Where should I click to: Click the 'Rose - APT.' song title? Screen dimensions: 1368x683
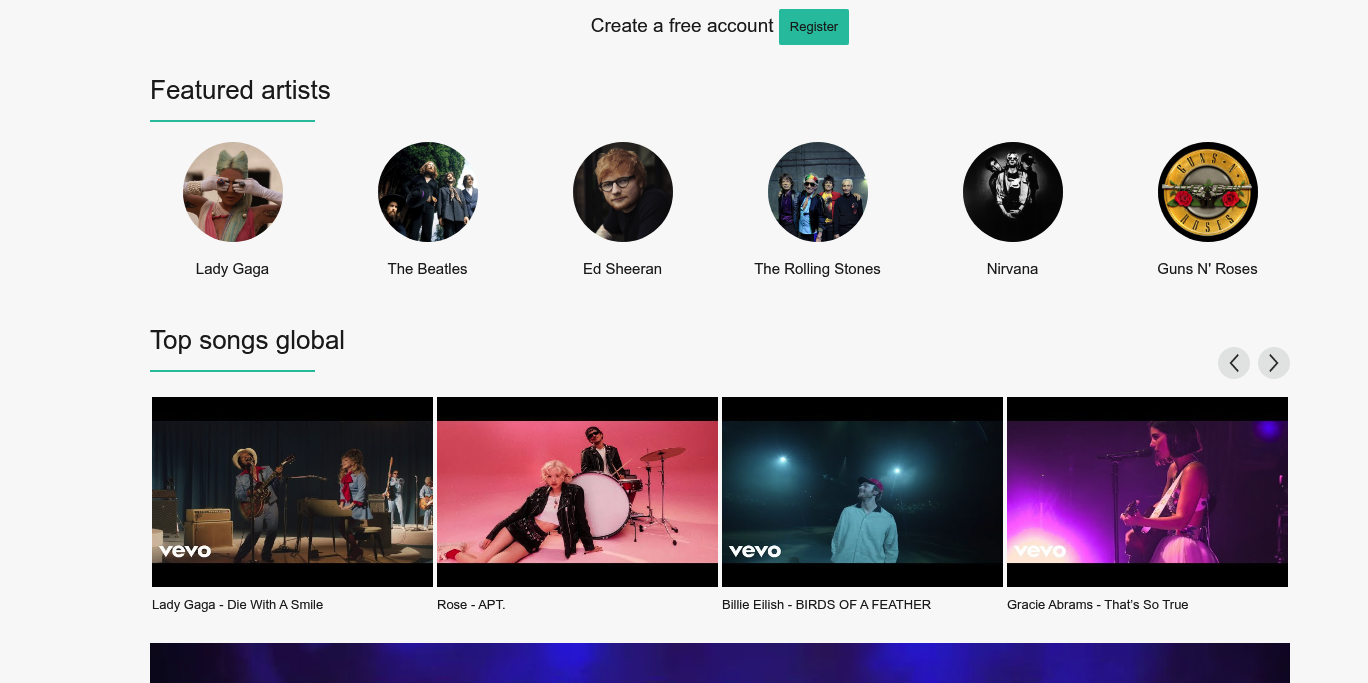(x=471, y=605)
